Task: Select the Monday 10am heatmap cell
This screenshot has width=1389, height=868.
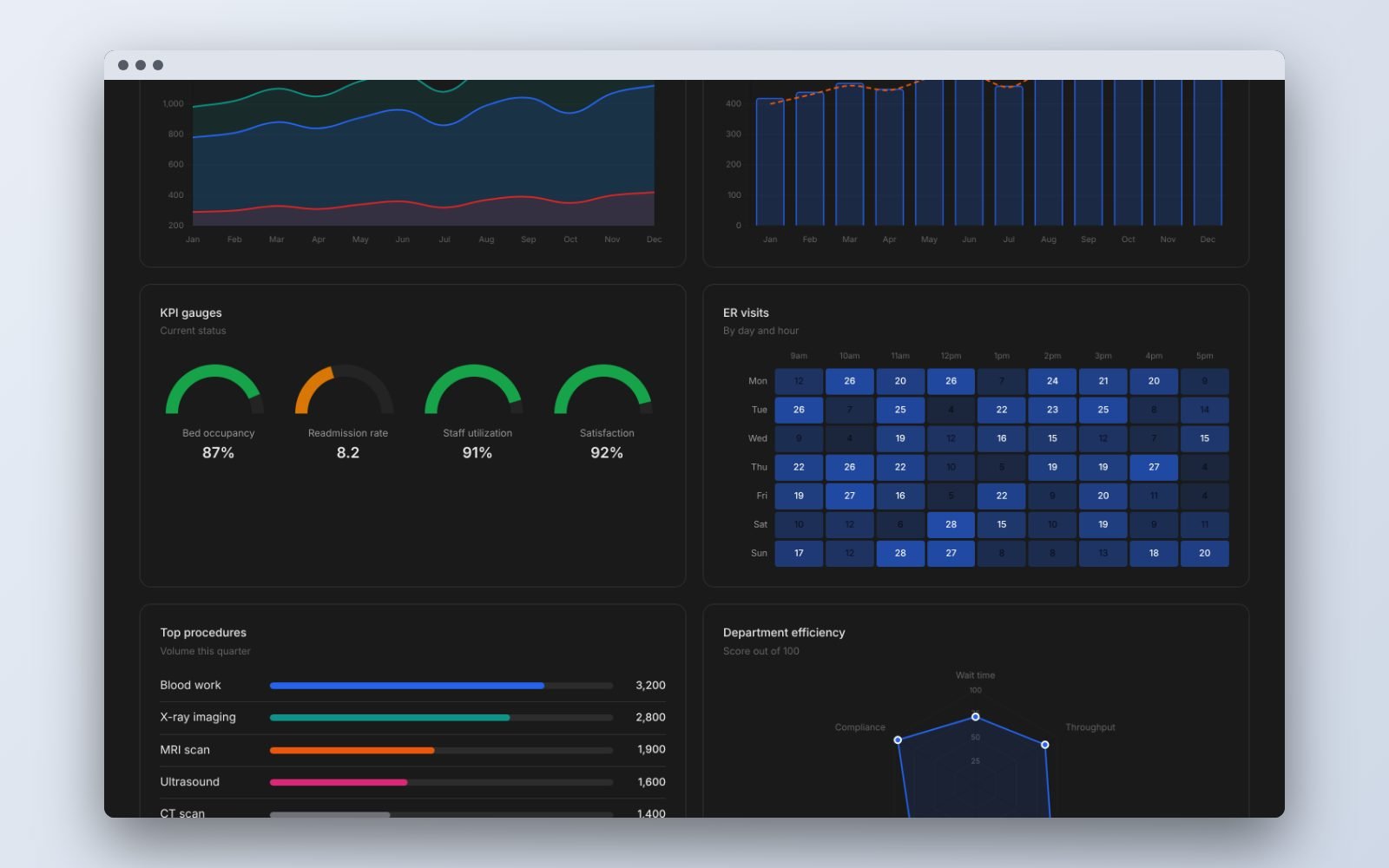Action: pyautogui.click(x=849, y=381)
